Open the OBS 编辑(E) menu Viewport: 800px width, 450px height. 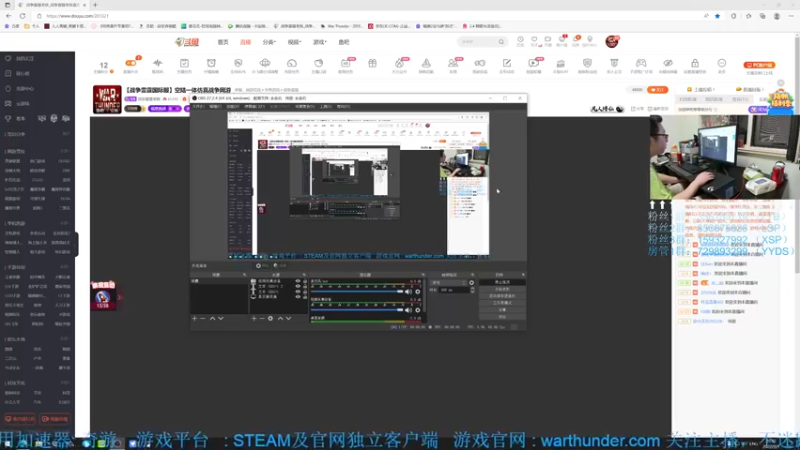click(x=215, y=107)
